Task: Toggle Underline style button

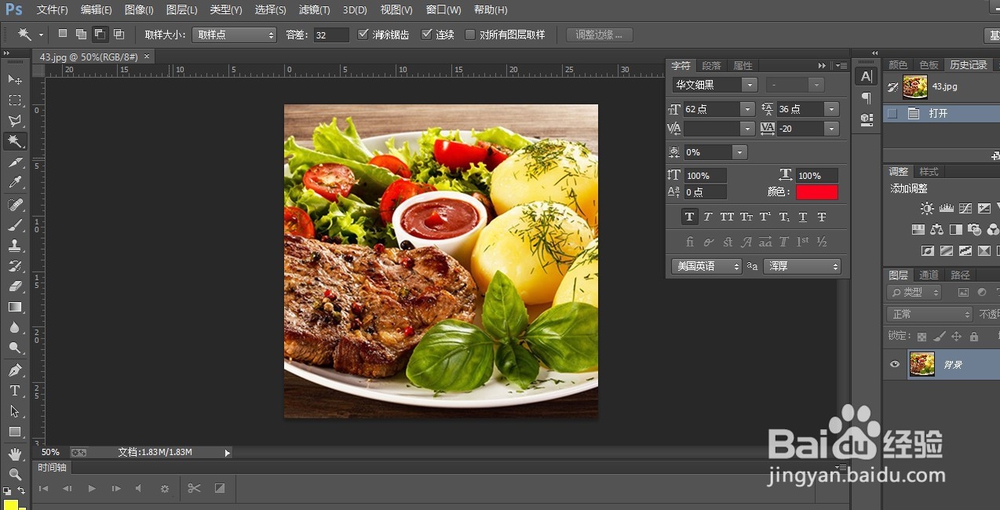Action: point(803,217)
